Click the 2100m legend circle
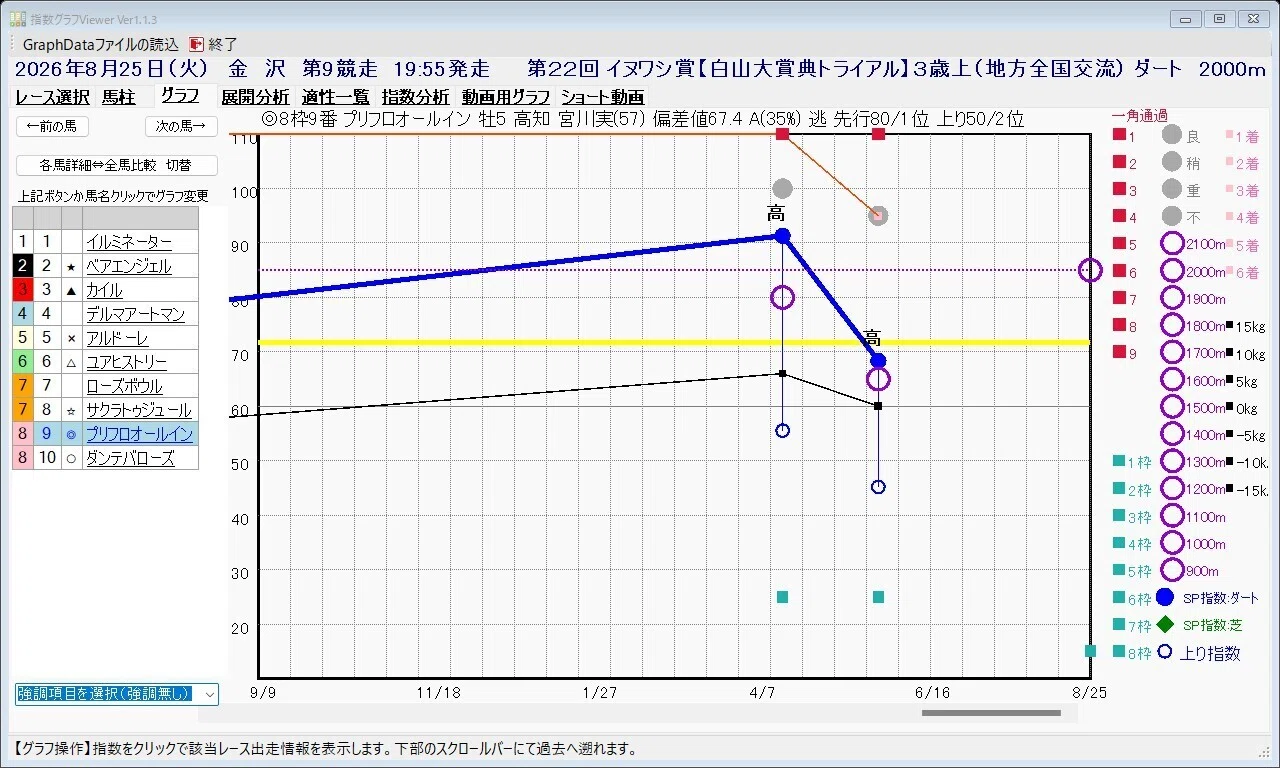 coord(1172,244)
